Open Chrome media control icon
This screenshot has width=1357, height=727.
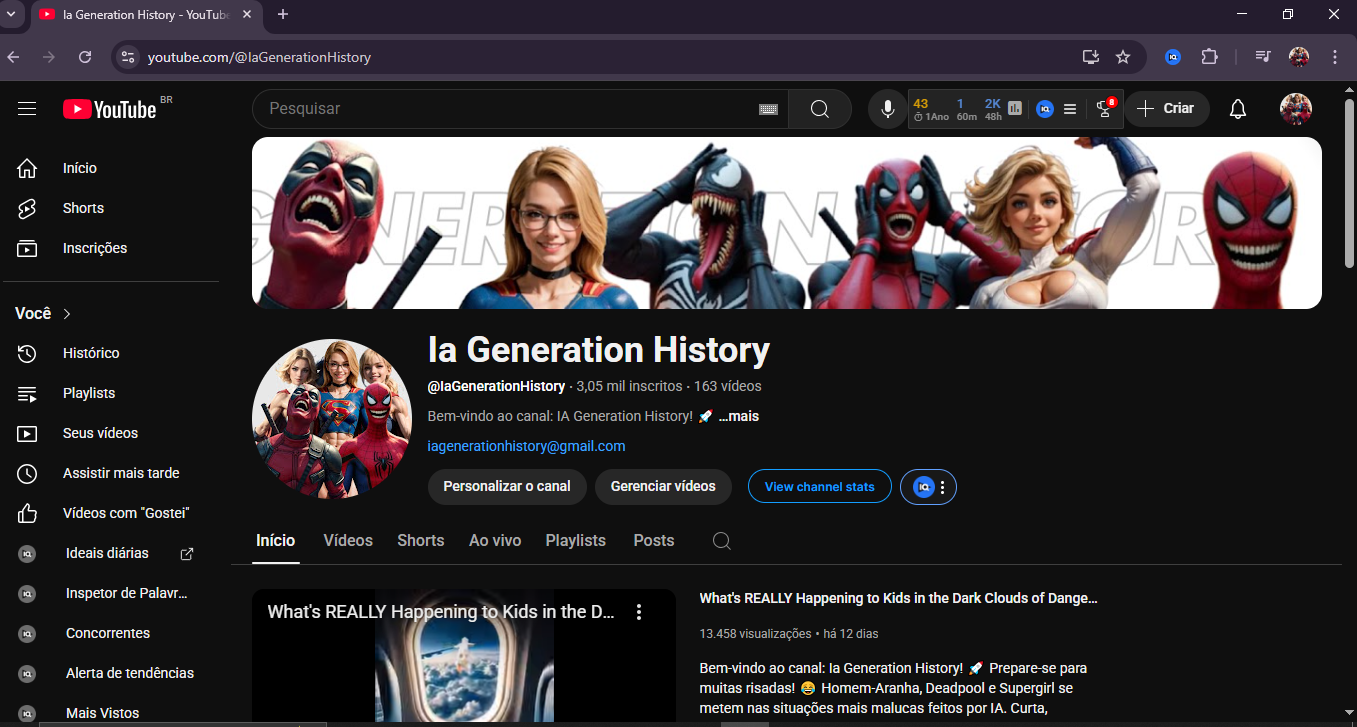click(1263, 57)
